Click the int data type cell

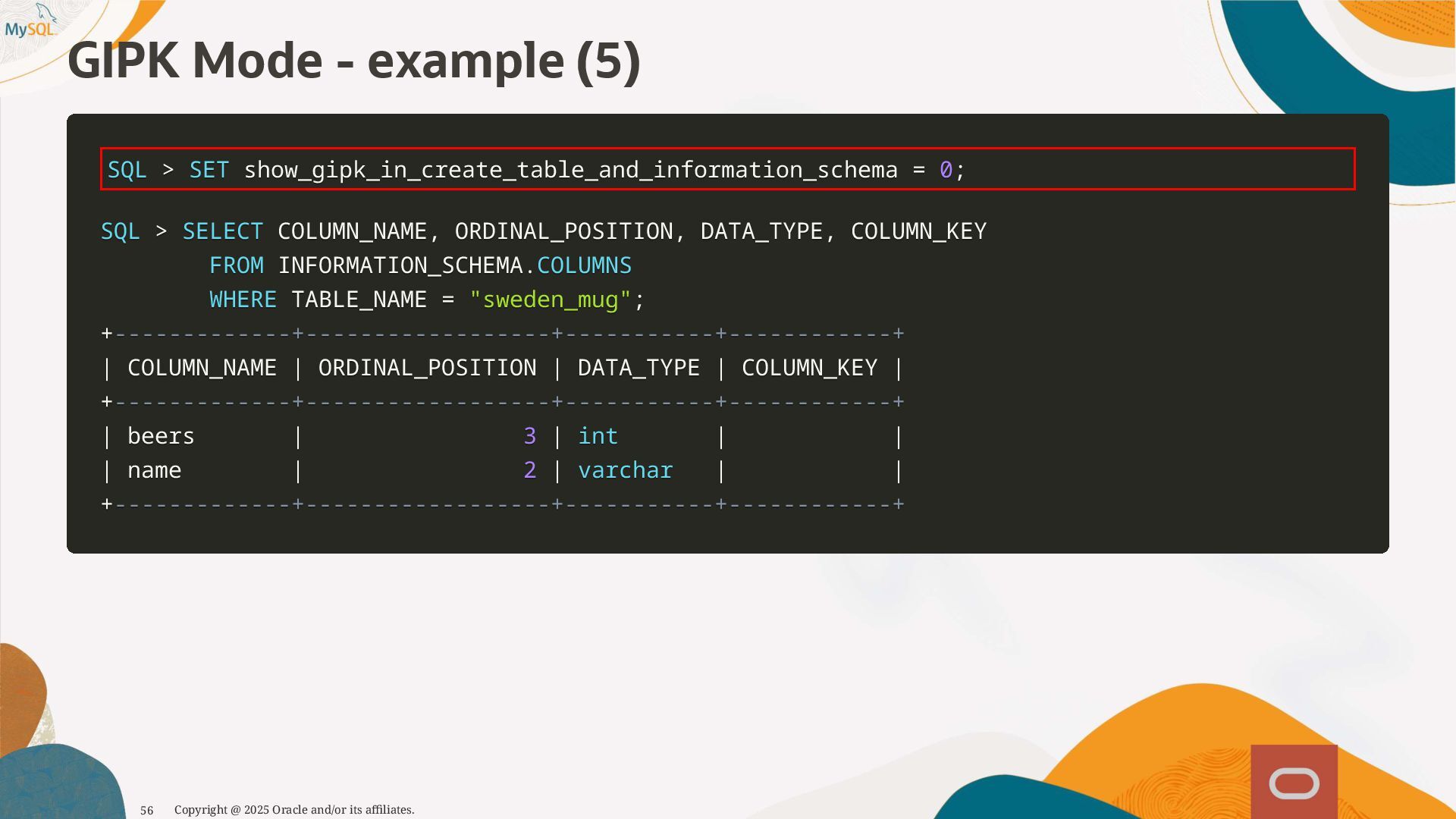tap(598, 436)
